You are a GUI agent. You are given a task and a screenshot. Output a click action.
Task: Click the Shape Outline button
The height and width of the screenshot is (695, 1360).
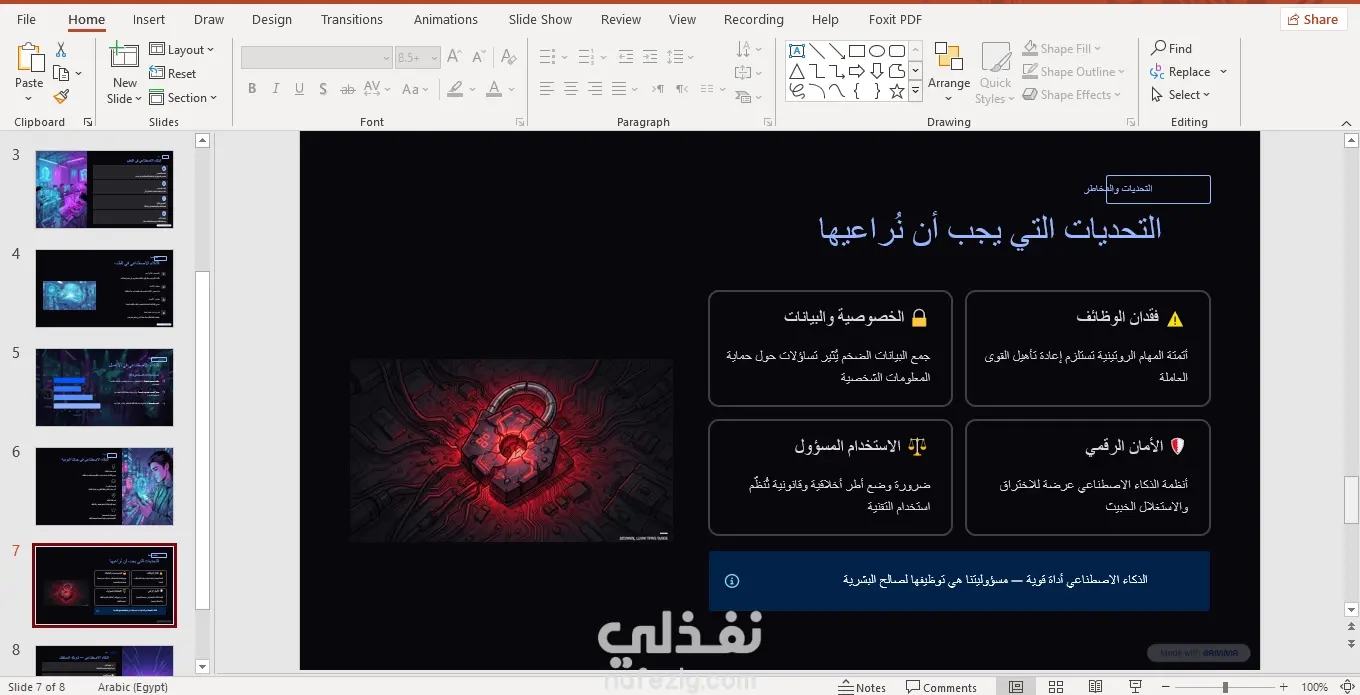[x=1074, y=72]
